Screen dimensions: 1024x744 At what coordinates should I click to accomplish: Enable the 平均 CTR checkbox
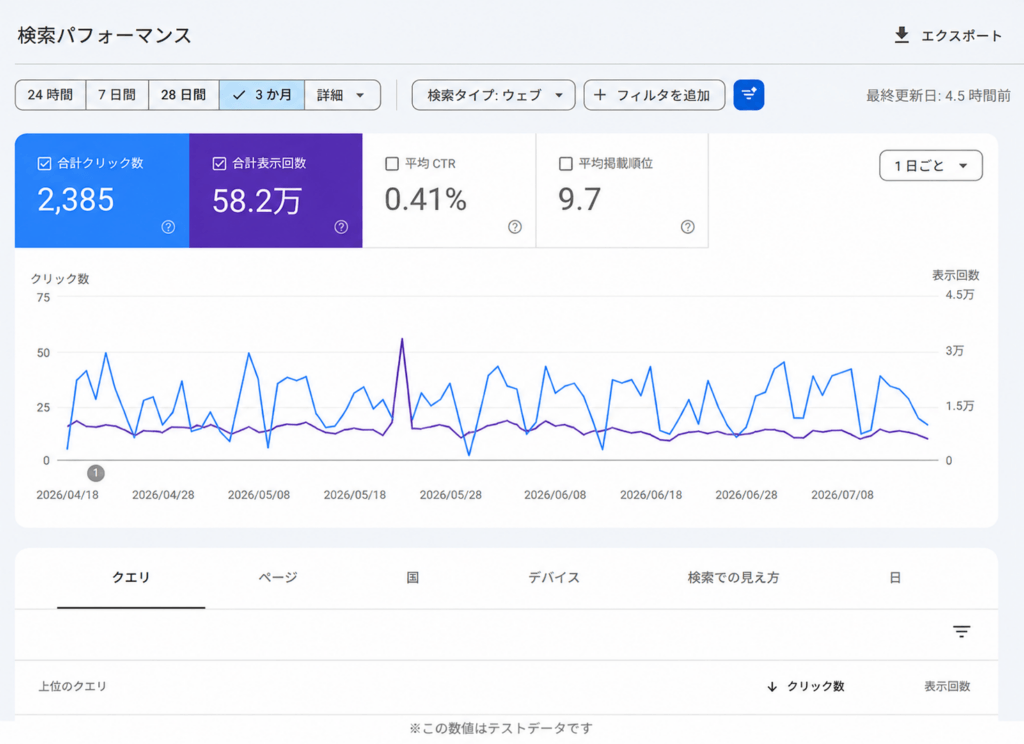[392, 163]
